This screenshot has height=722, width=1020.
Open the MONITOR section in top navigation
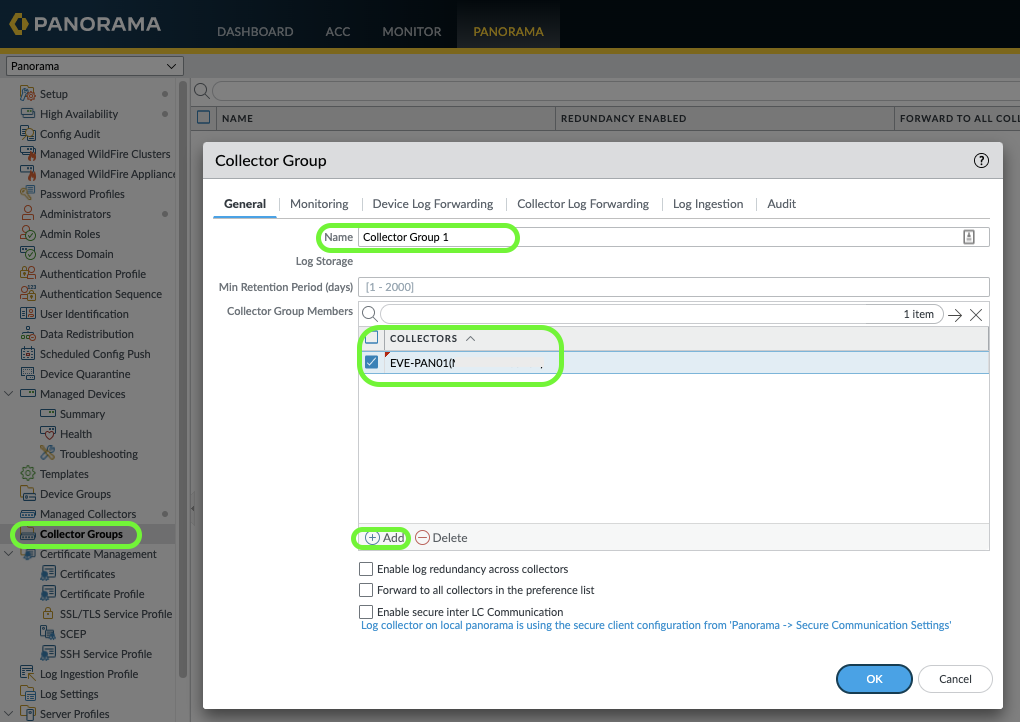click(411, 31)
